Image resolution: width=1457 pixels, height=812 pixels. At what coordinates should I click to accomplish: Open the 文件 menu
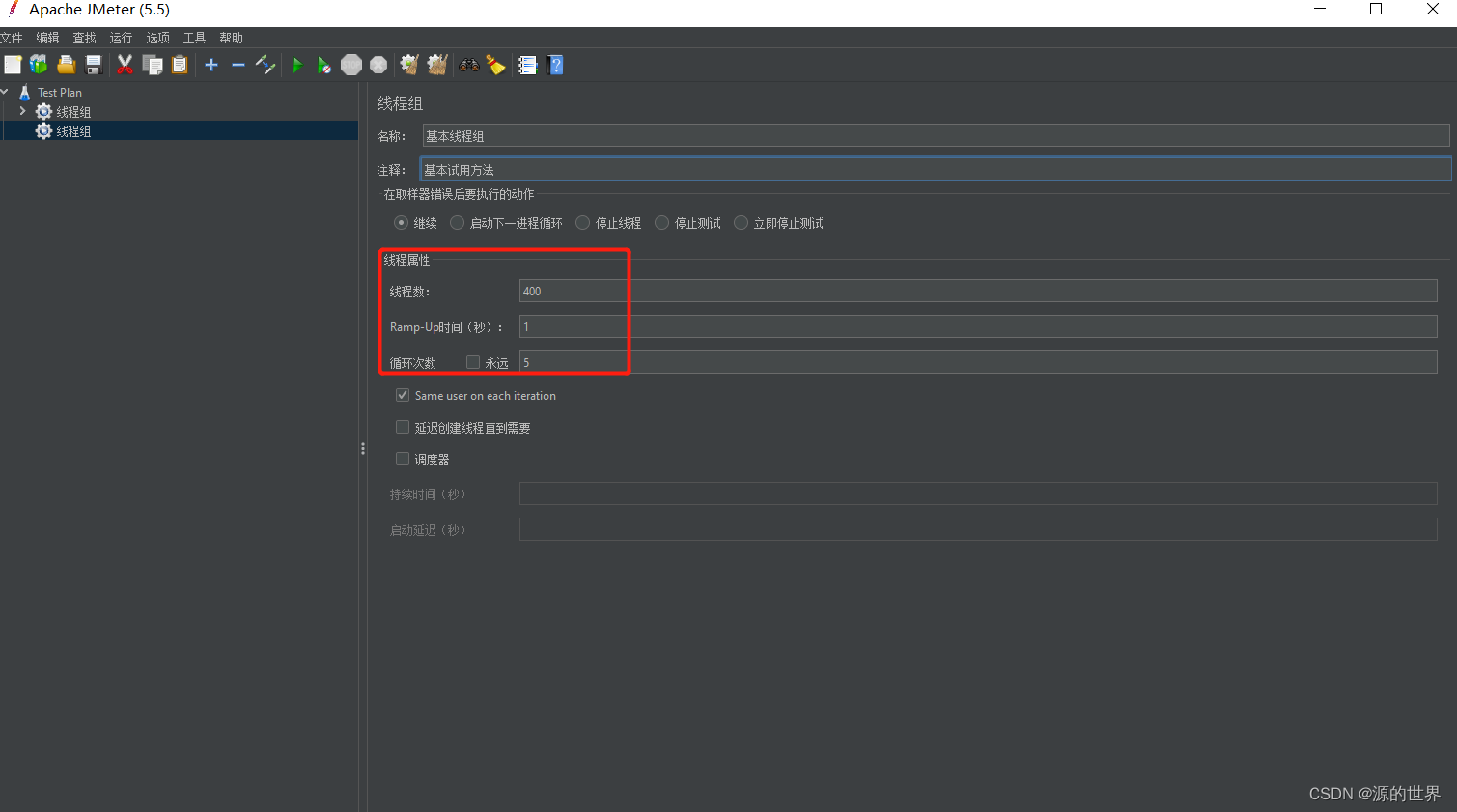[x=11, y=38]
